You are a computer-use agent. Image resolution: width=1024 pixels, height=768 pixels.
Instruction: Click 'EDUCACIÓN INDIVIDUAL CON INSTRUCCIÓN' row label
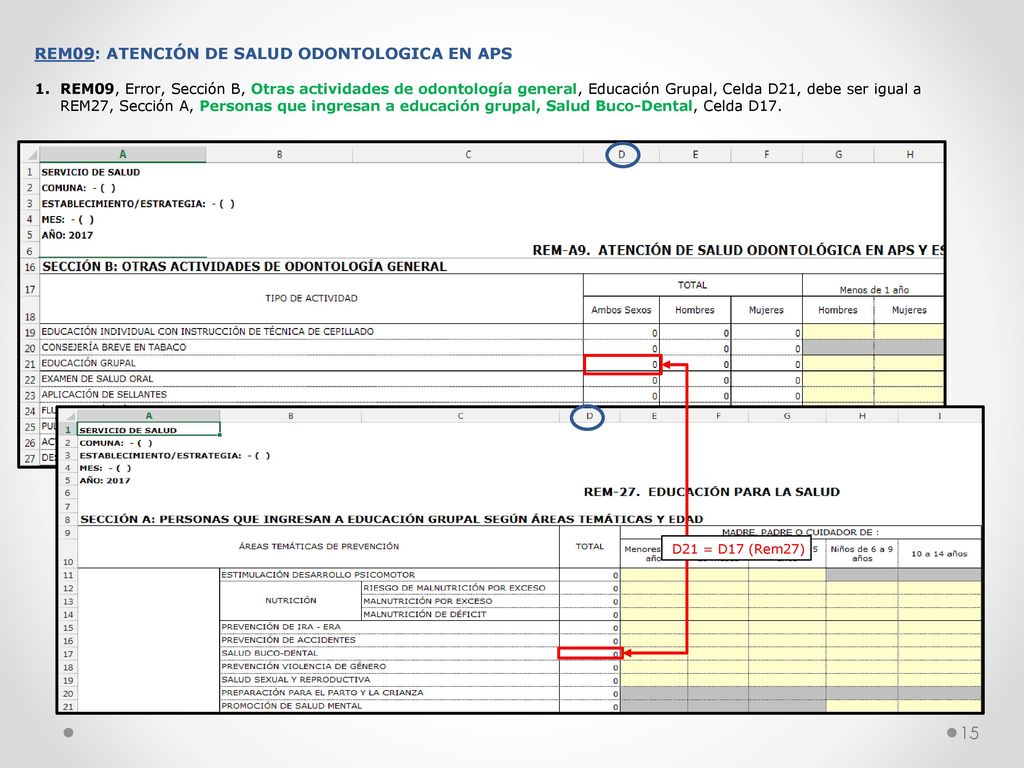point(208,332)
